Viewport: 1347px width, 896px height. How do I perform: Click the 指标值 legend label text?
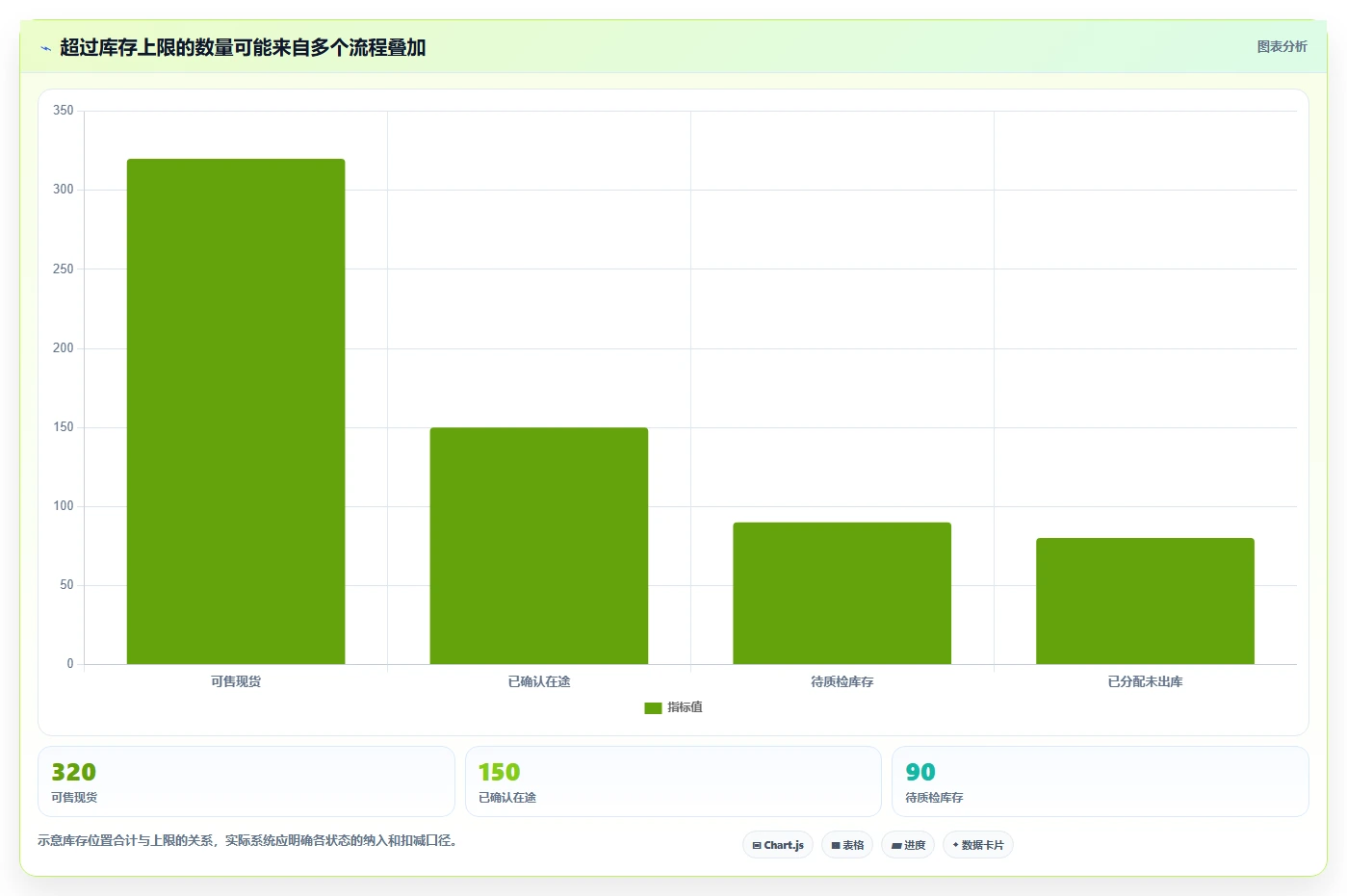click(x=685, y=707)
